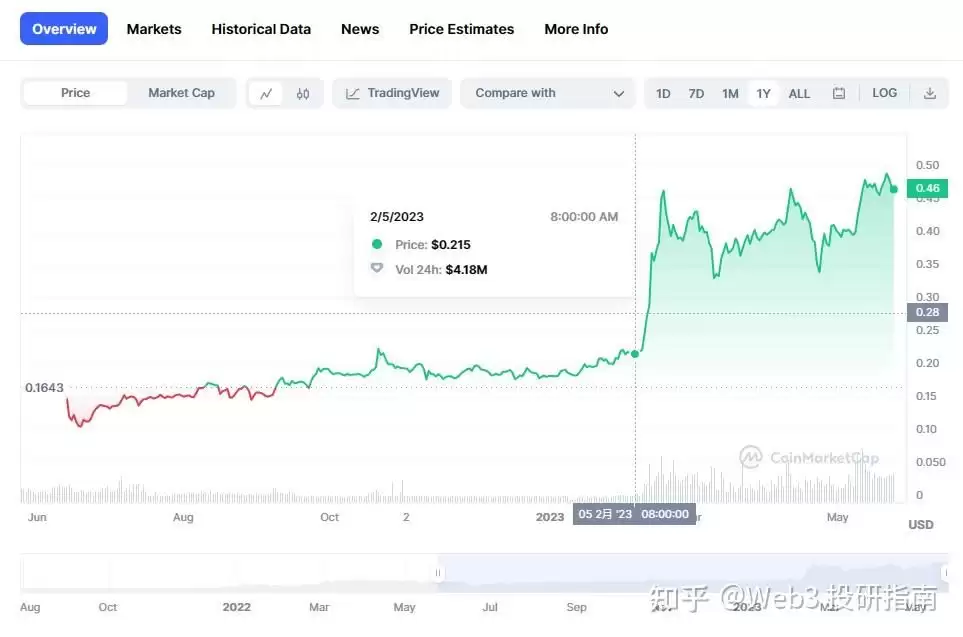The width and height of the screenshot is (963, 637).
Task: Open the date range calendar picker
Action: [838, 92]
